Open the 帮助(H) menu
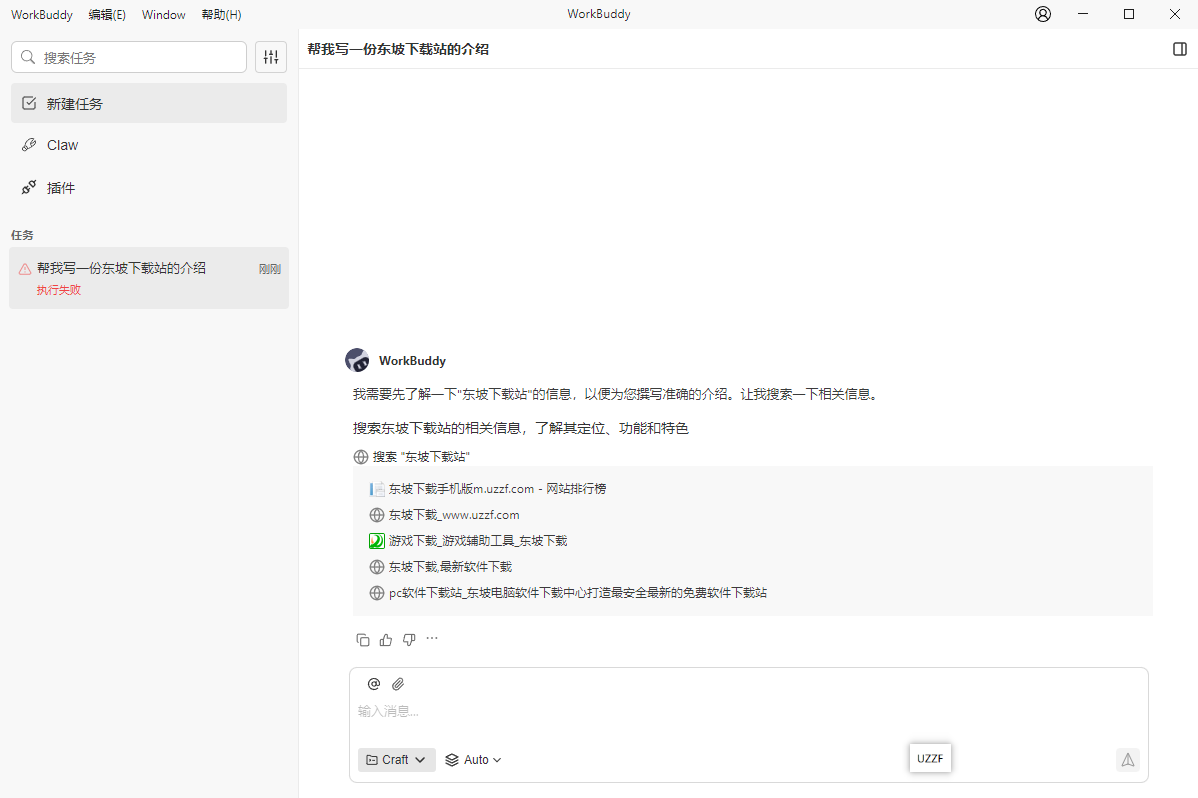 (x=221, y=14)
